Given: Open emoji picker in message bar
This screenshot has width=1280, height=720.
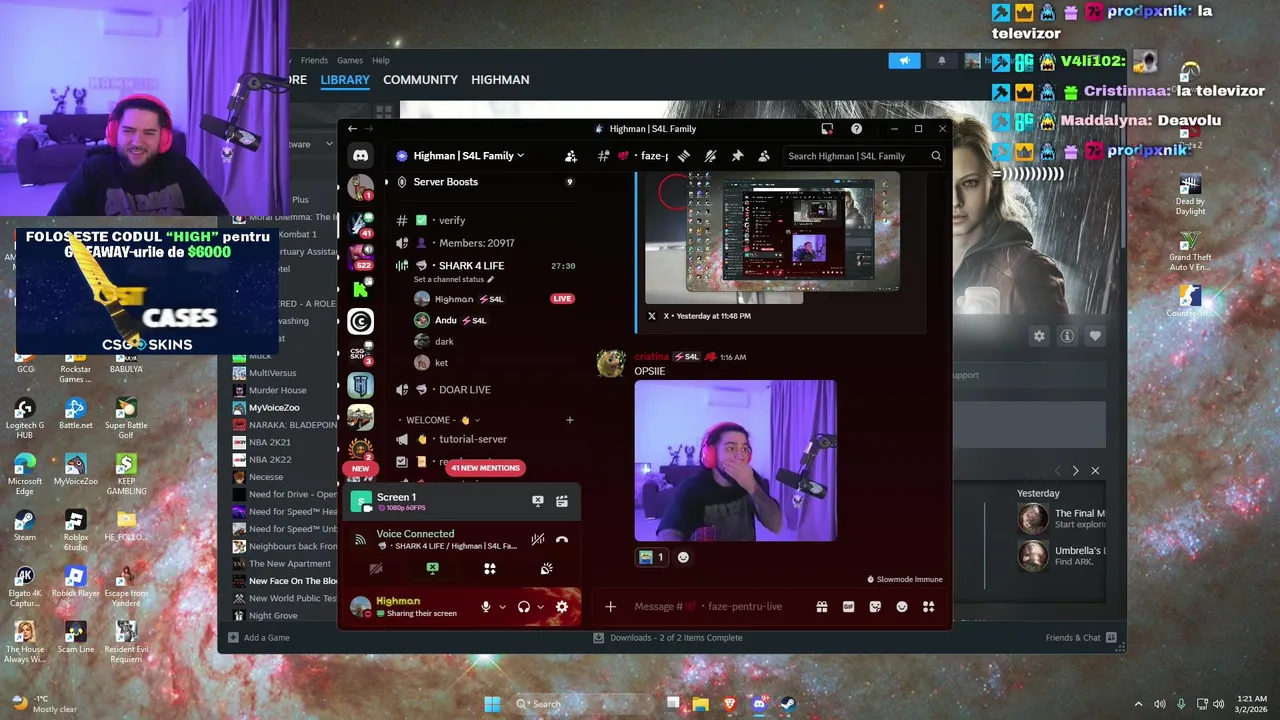Looking at the screenshot, I should [x=902, y=607].
